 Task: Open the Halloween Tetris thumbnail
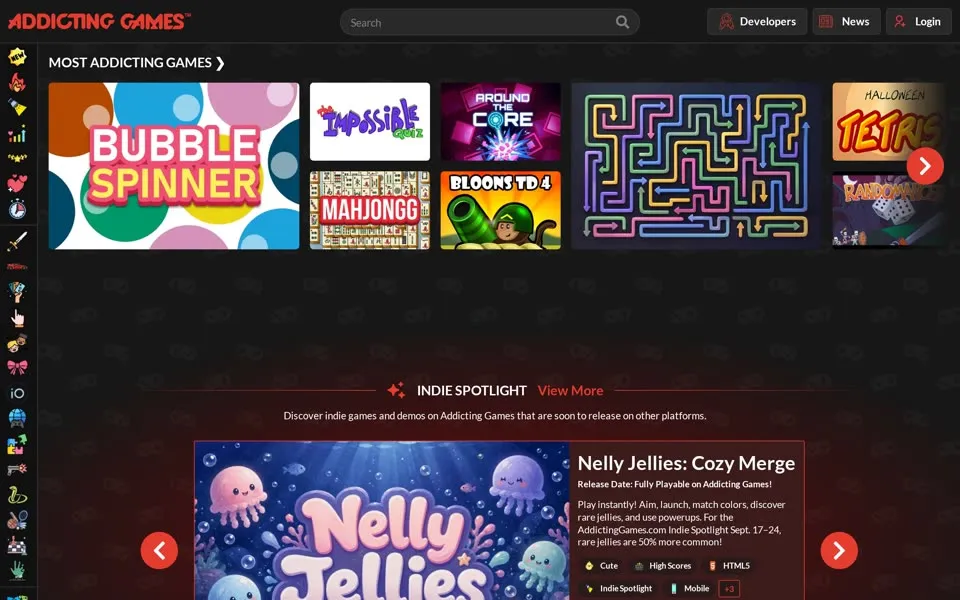pos(889,122)
